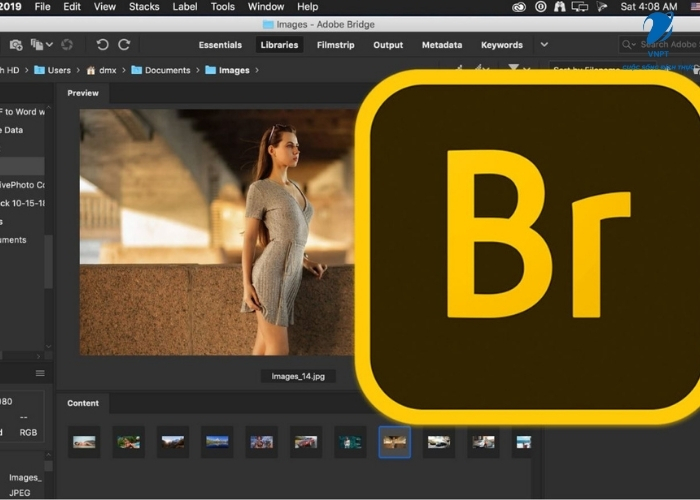Image resolution: width=700 pixels, height=500 pixels.
Task: Click the Images folder icon in the path bar
Action: click(211, 70)
